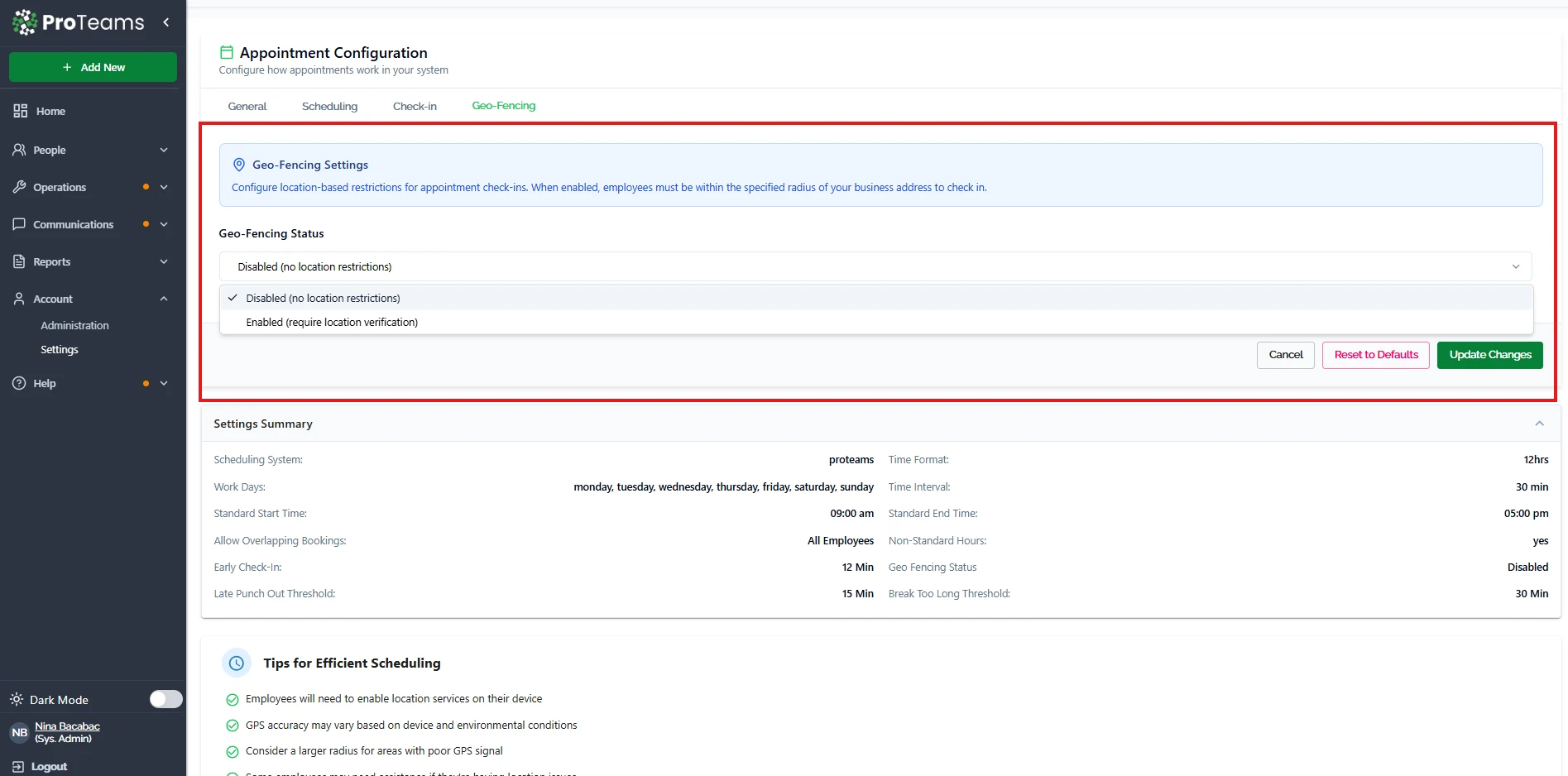Open Administration under Account
Screen dimensions: 1568x776
[74, 326]
